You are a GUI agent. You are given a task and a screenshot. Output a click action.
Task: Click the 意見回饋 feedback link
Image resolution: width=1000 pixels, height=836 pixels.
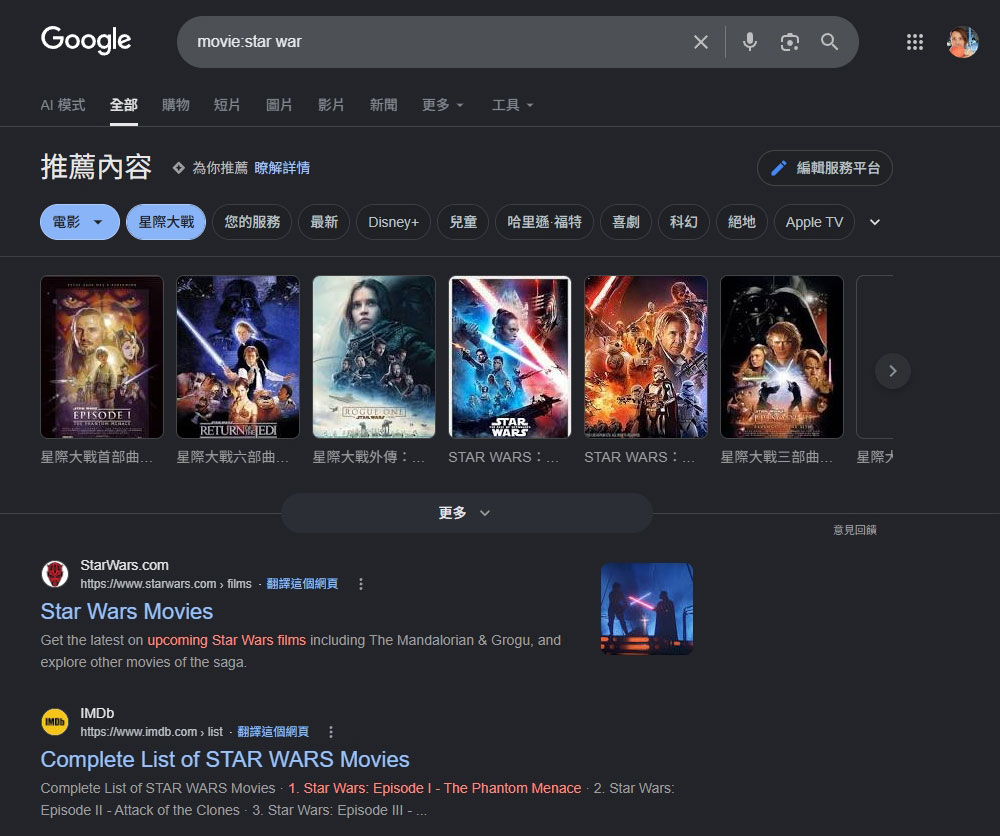point(855,530)
